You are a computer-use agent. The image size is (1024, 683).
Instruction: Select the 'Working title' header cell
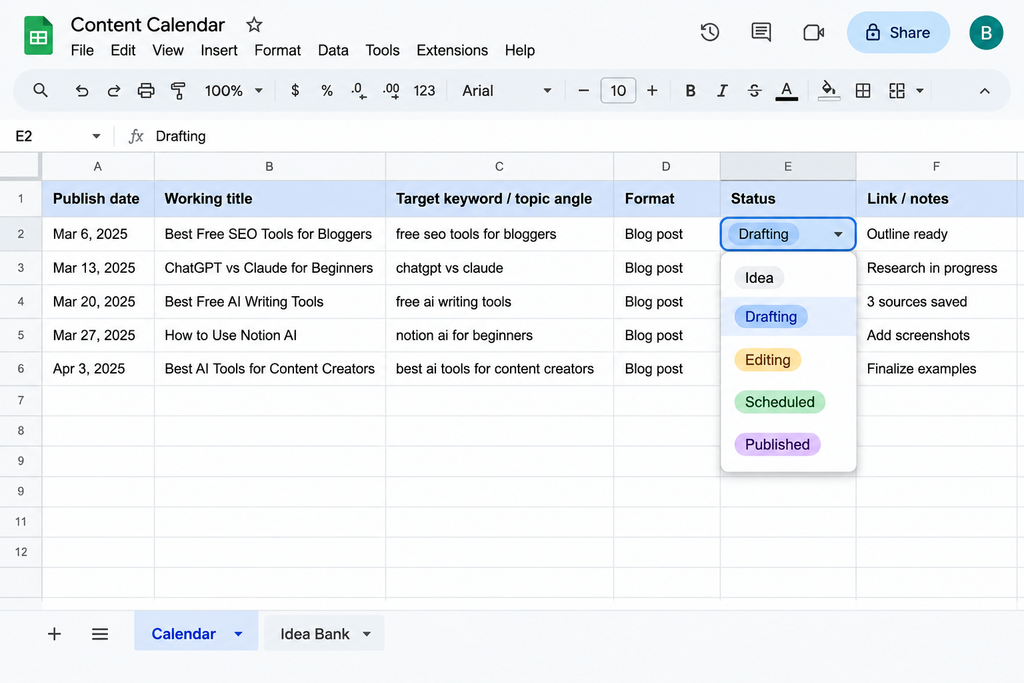pyautogui.click(x=270, y=199)
